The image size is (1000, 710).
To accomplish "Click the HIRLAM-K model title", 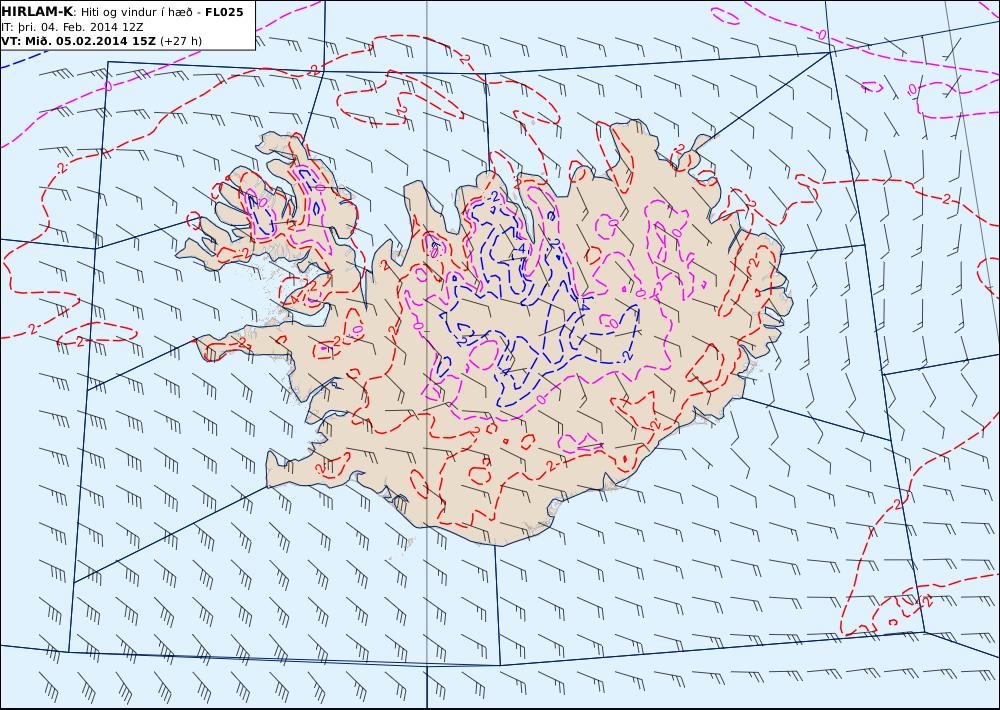I will click(x=37, y=11).
